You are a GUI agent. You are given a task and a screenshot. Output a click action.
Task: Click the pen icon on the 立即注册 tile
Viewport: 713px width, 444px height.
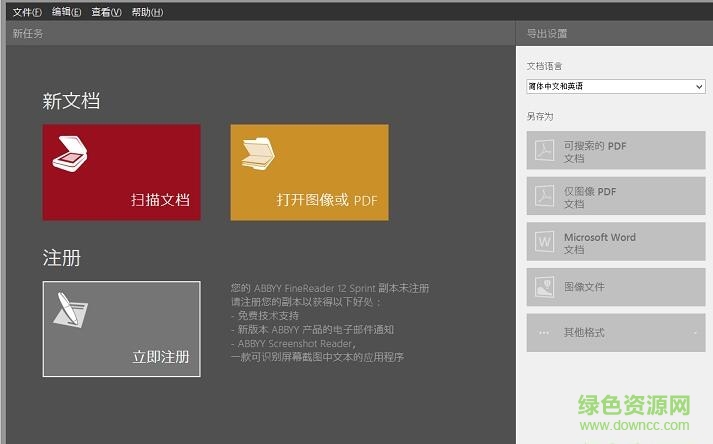(69, 311)
